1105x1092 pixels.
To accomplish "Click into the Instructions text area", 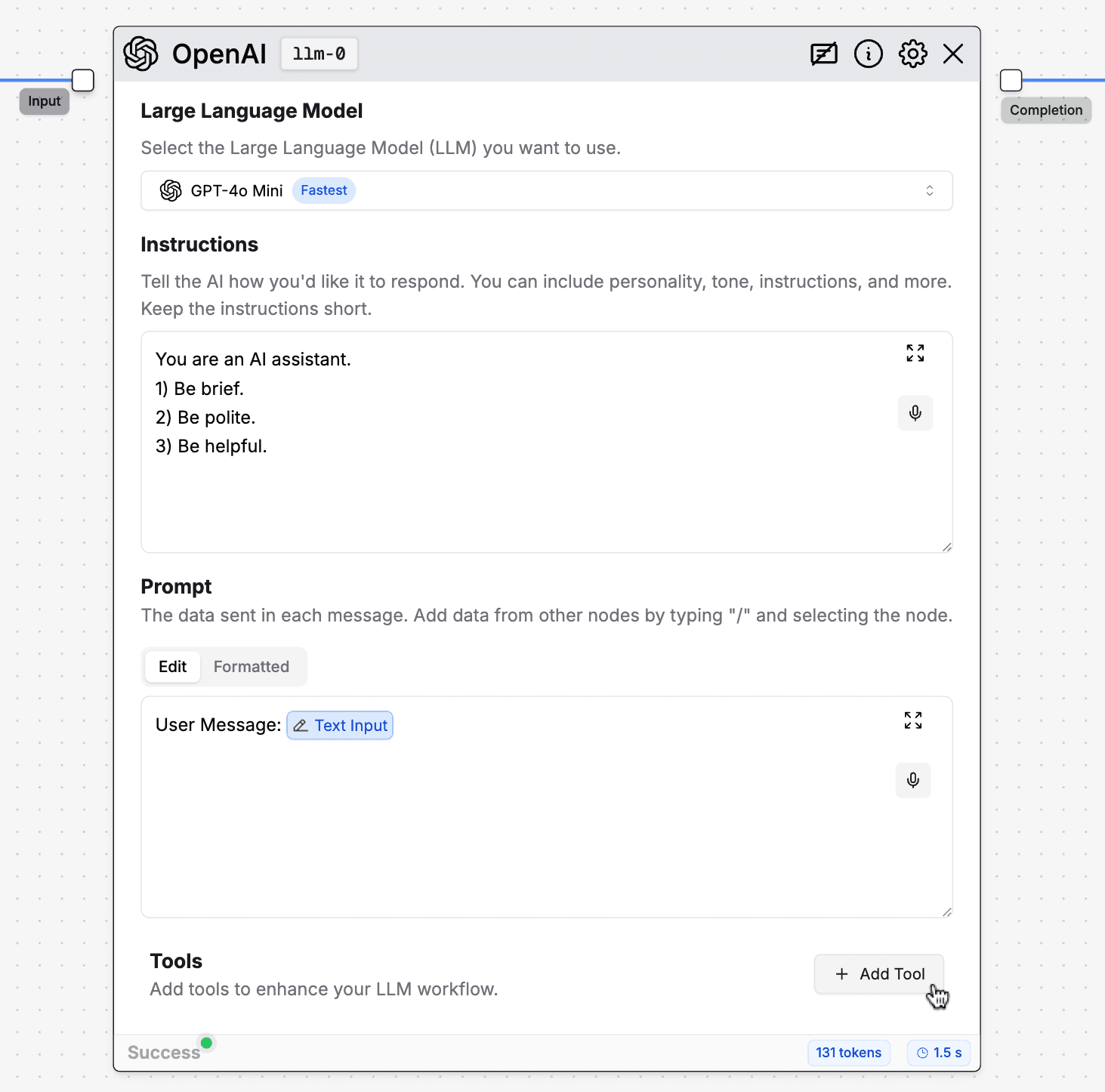I will (547, 442).
